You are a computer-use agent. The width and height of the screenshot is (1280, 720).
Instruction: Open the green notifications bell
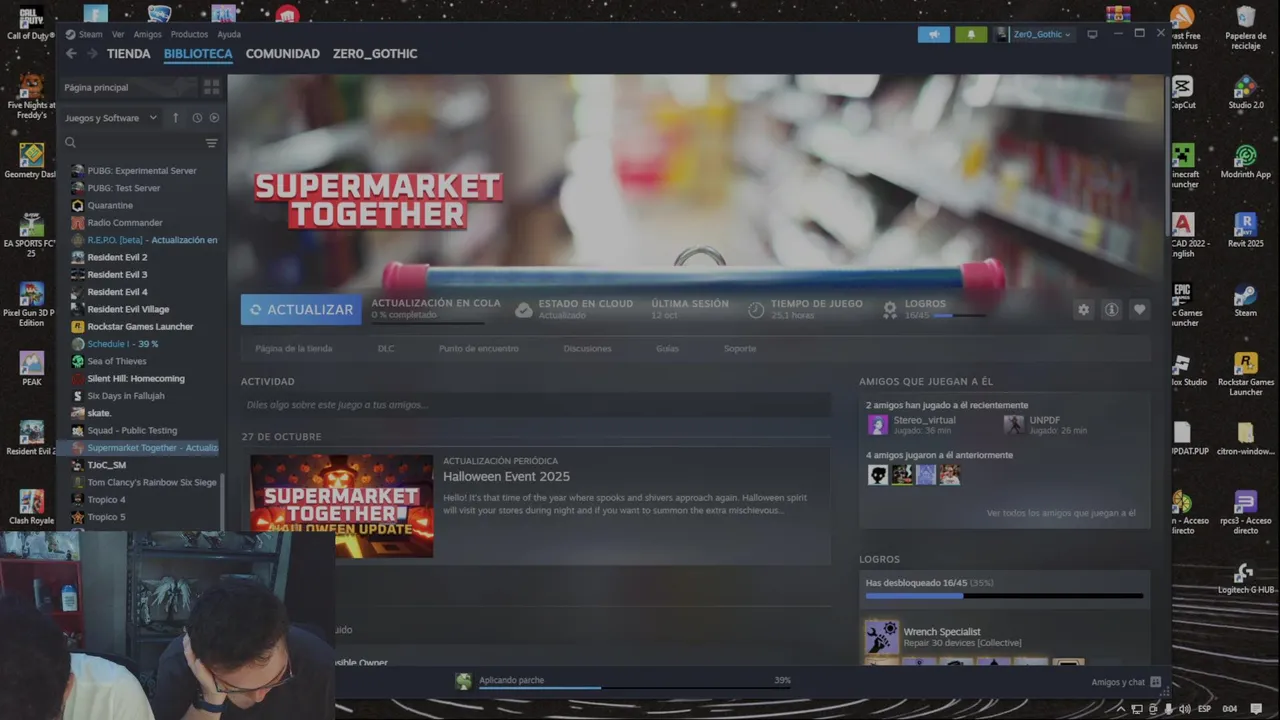(x=970, y=34)
